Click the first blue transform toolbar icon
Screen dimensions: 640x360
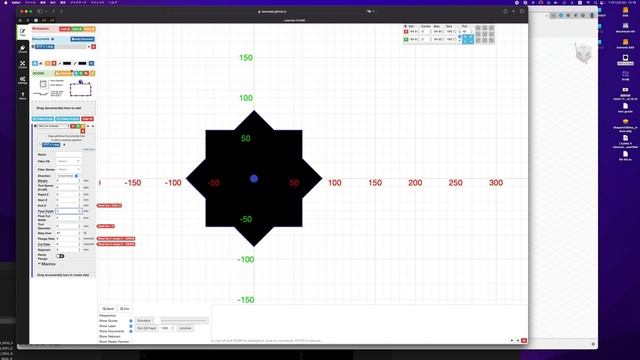click(35, 63)
